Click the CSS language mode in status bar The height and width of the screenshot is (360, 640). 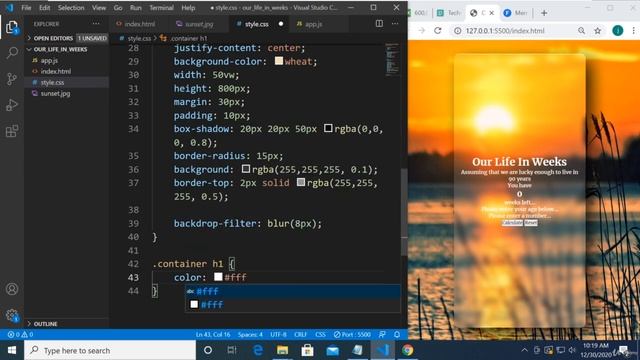[x=320, y=334]
